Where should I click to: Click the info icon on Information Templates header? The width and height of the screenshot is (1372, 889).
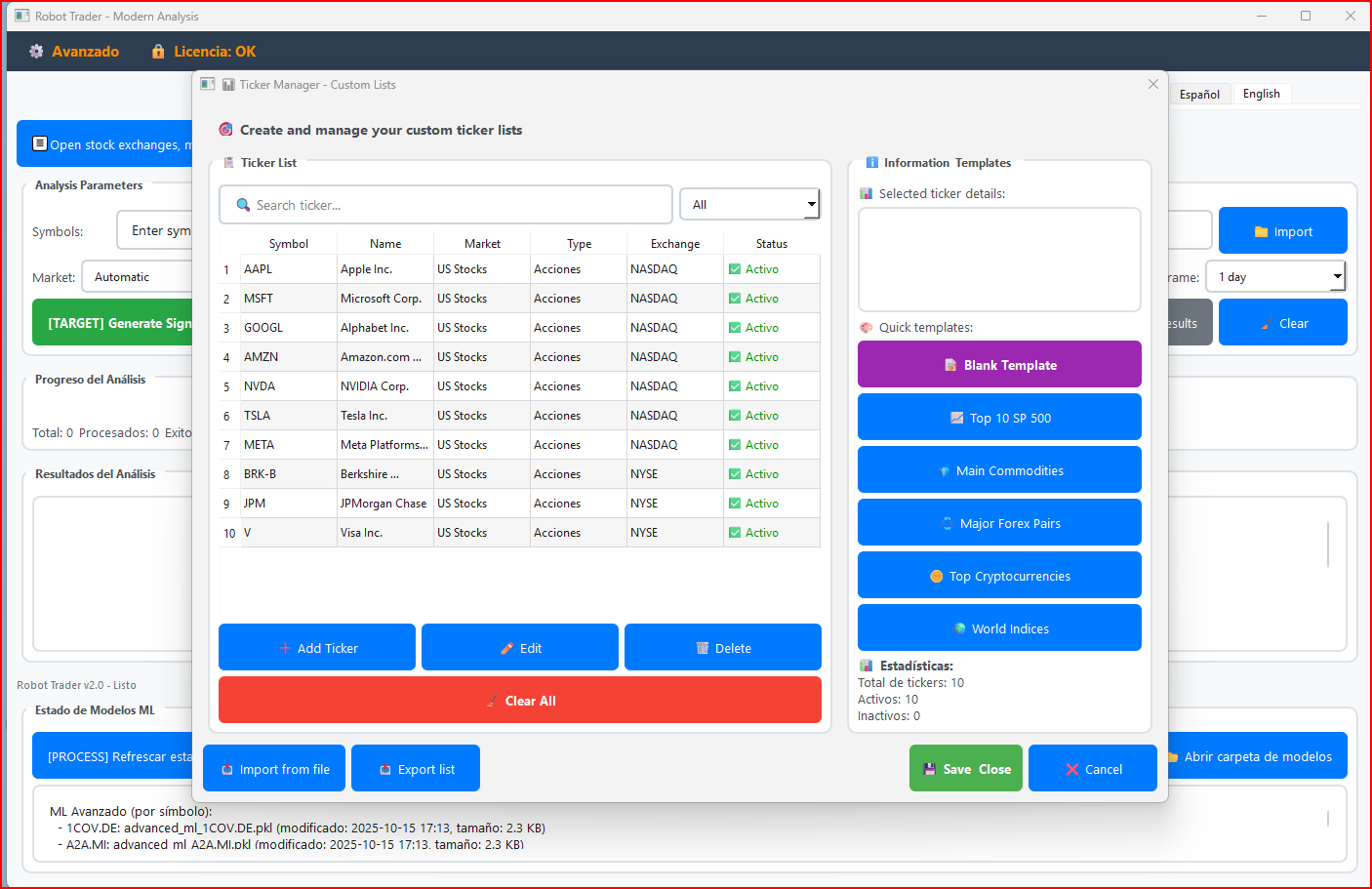click(871, 162)
